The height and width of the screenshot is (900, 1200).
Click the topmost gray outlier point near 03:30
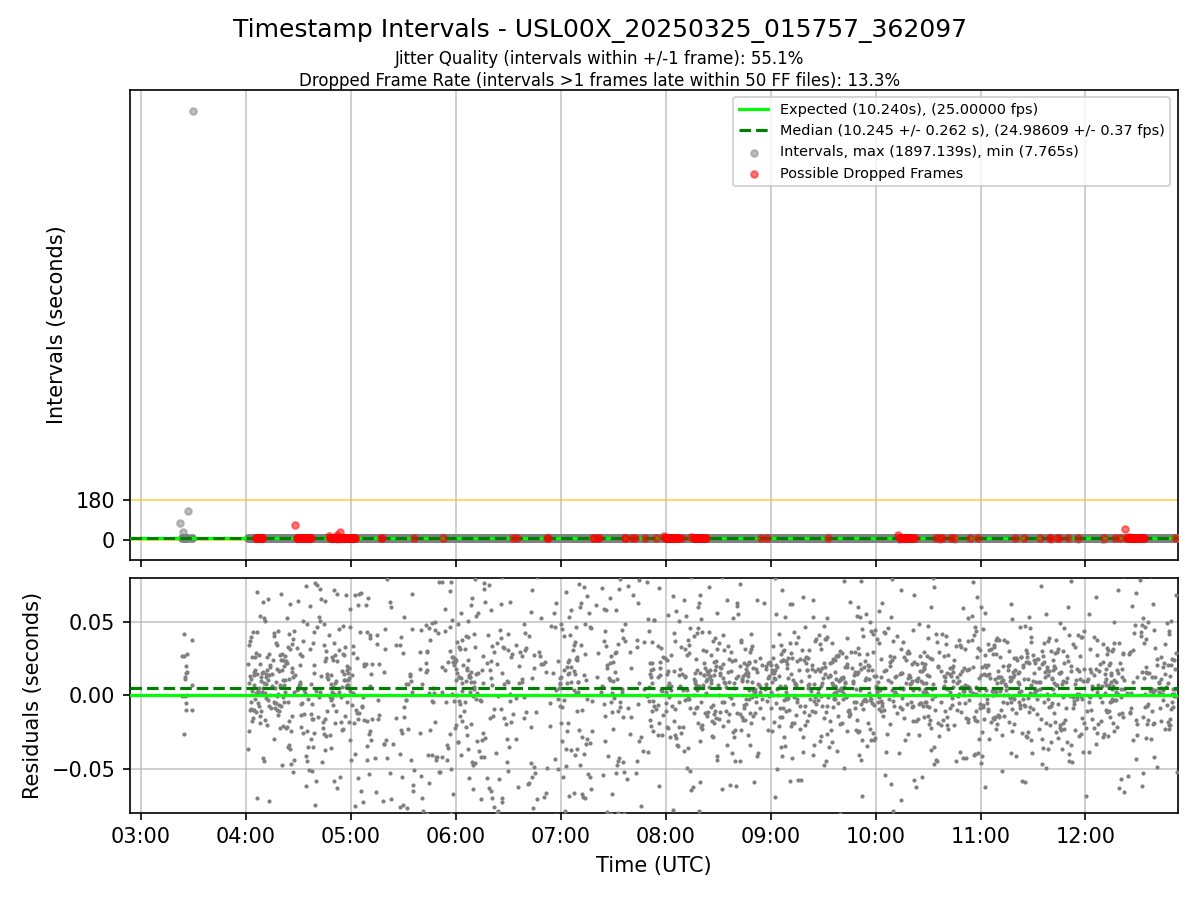coord(193,111)
